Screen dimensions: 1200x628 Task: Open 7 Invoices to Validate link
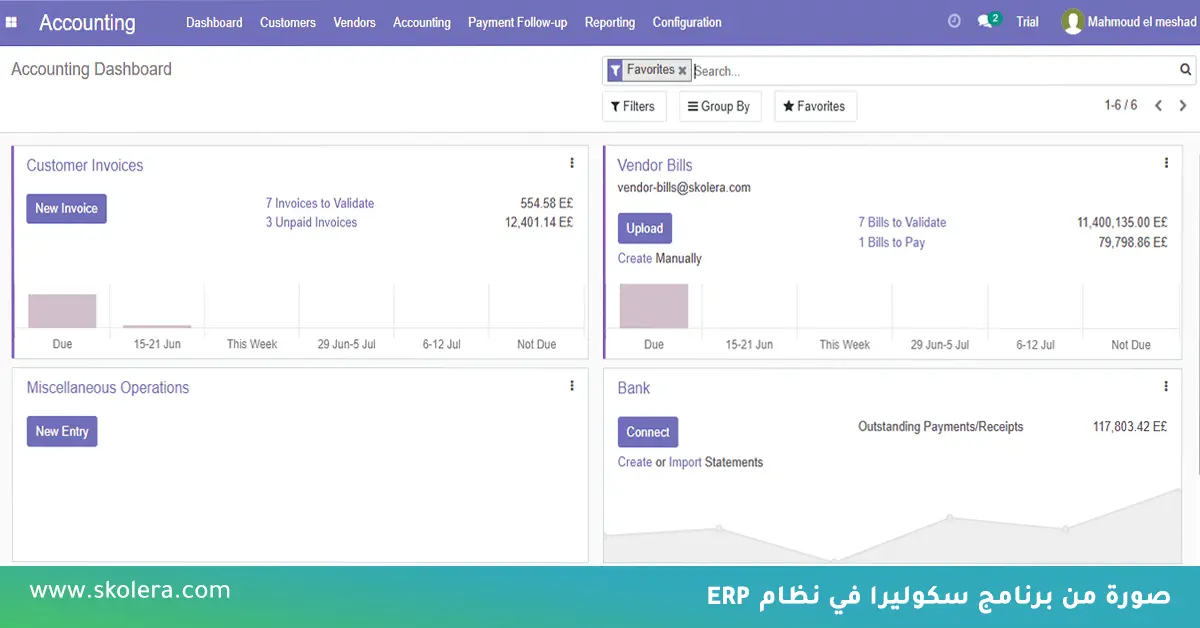[319, 203]
